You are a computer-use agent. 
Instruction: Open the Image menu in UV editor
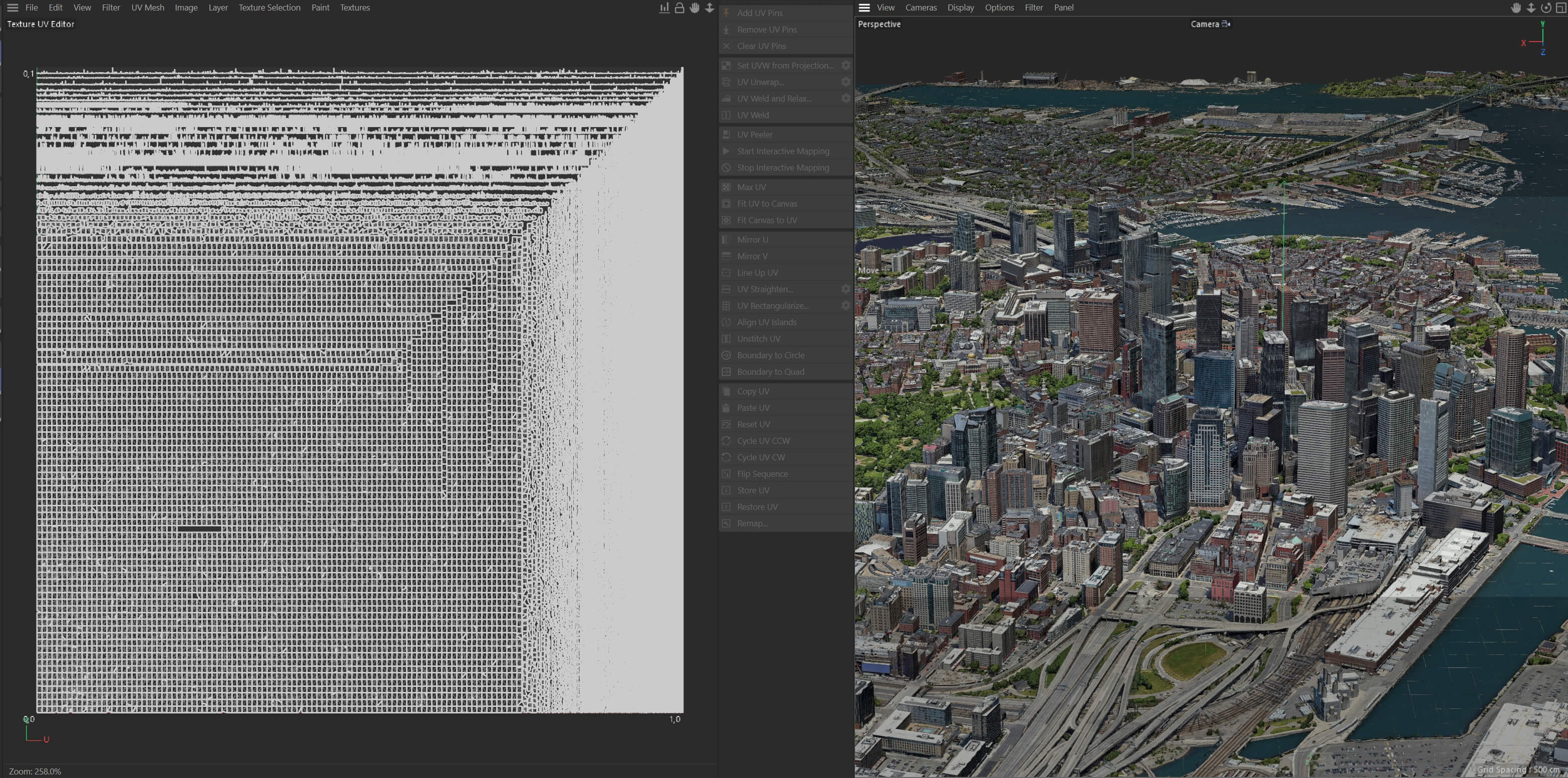[186, 8]
